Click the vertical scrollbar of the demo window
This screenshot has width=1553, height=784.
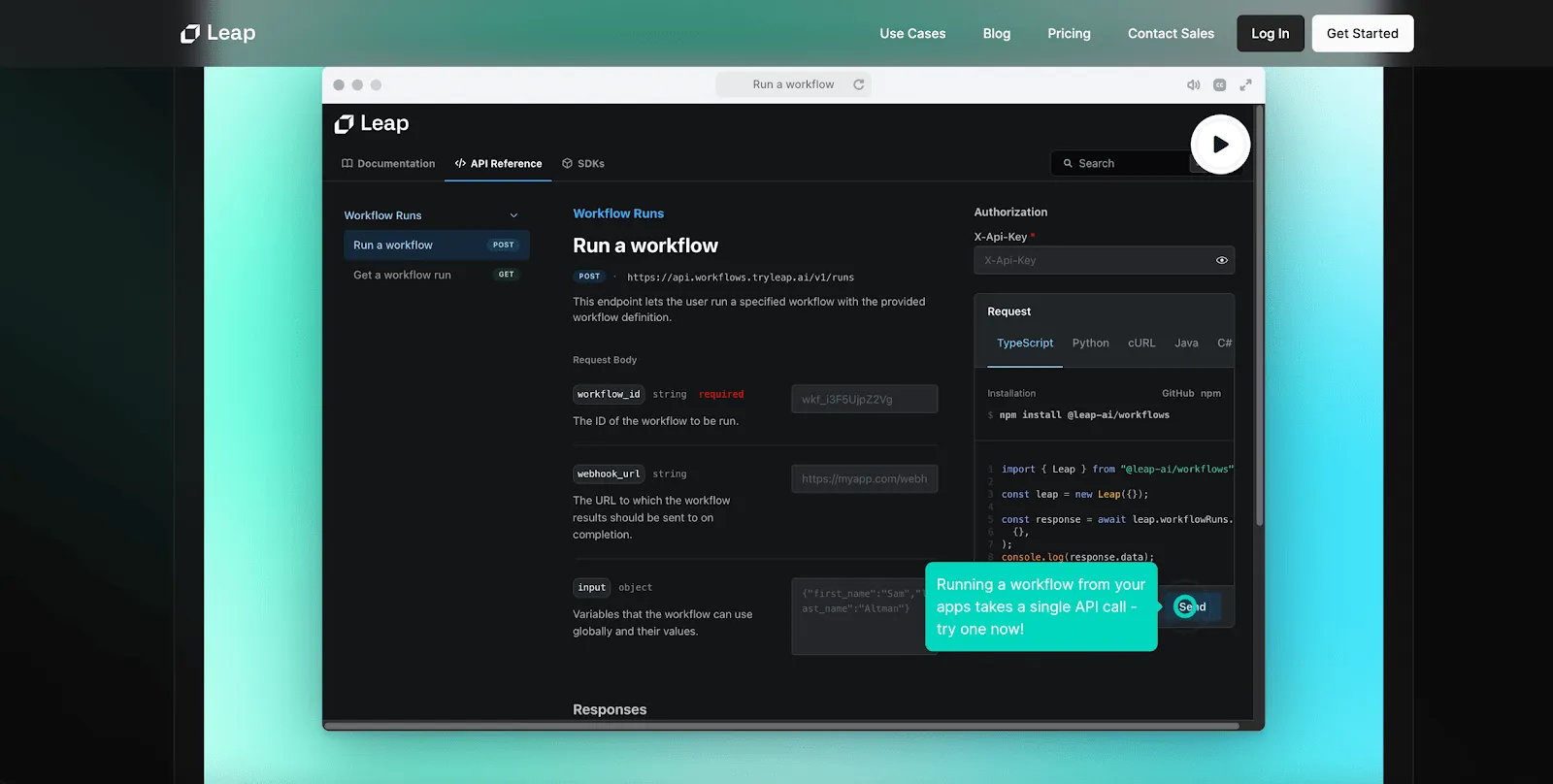click(x=1259, y=316)
